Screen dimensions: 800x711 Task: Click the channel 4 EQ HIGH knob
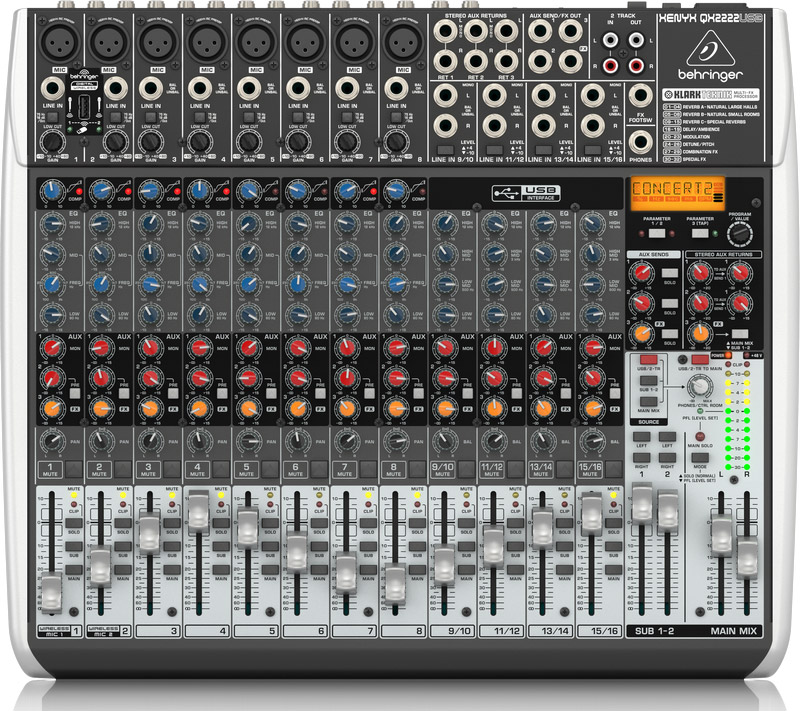pyautogui.click(x=199, y=223)
